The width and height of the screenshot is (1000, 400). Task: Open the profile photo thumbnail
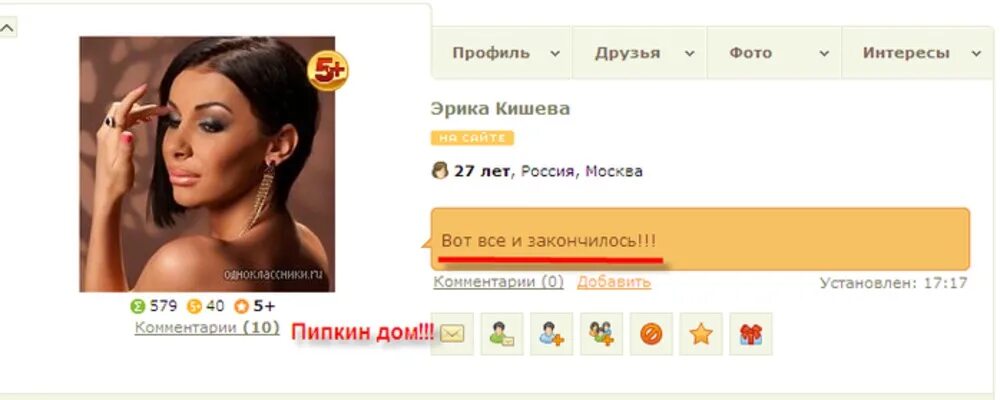[x=207, y=164]
